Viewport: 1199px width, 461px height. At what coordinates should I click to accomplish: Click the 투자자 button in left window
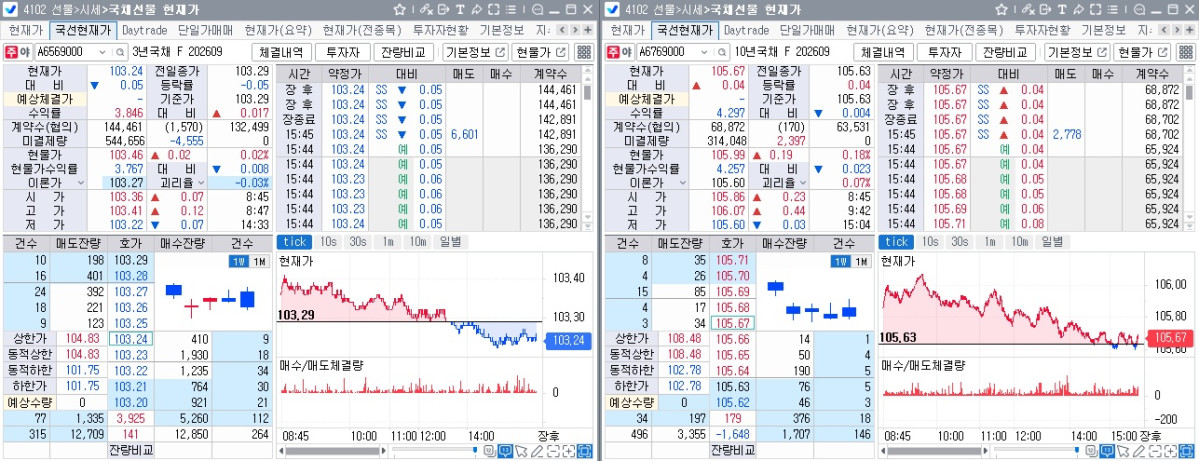tap(343, 52)
